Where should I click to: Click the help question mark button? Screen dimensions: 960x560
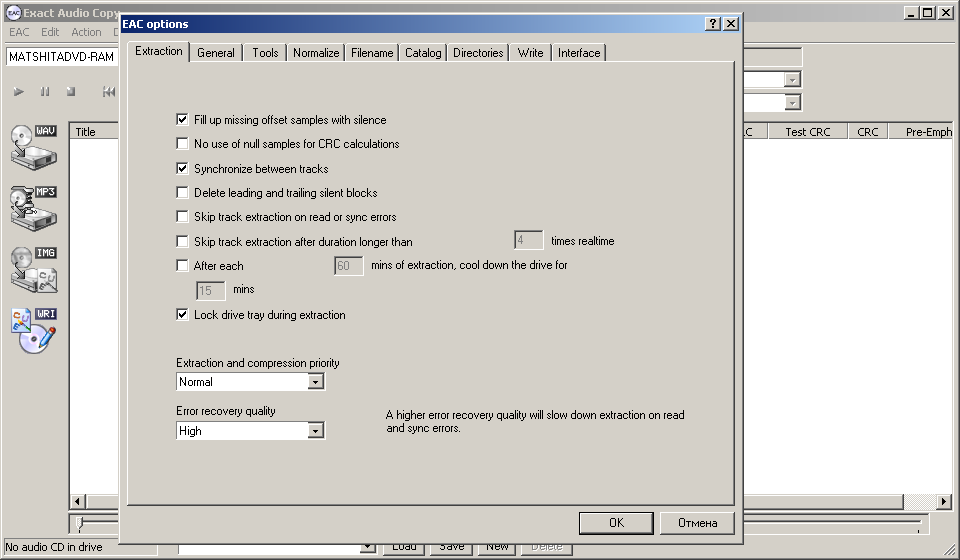[712, 24]
